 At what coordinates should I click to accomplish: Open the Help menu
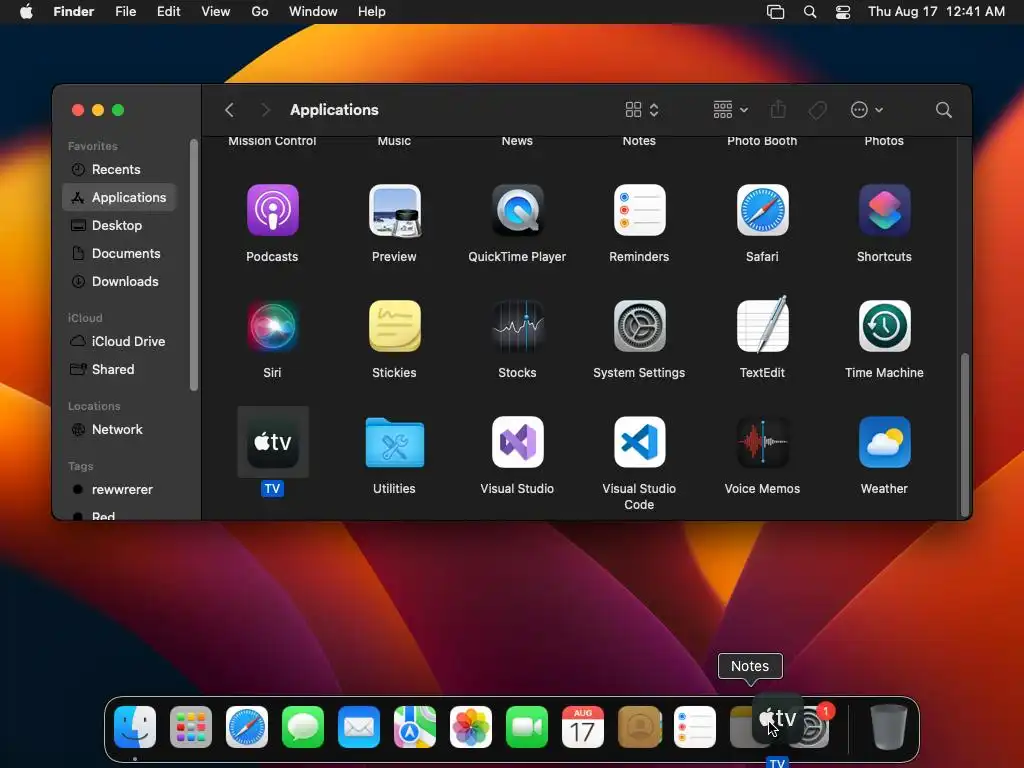(372, 12)
